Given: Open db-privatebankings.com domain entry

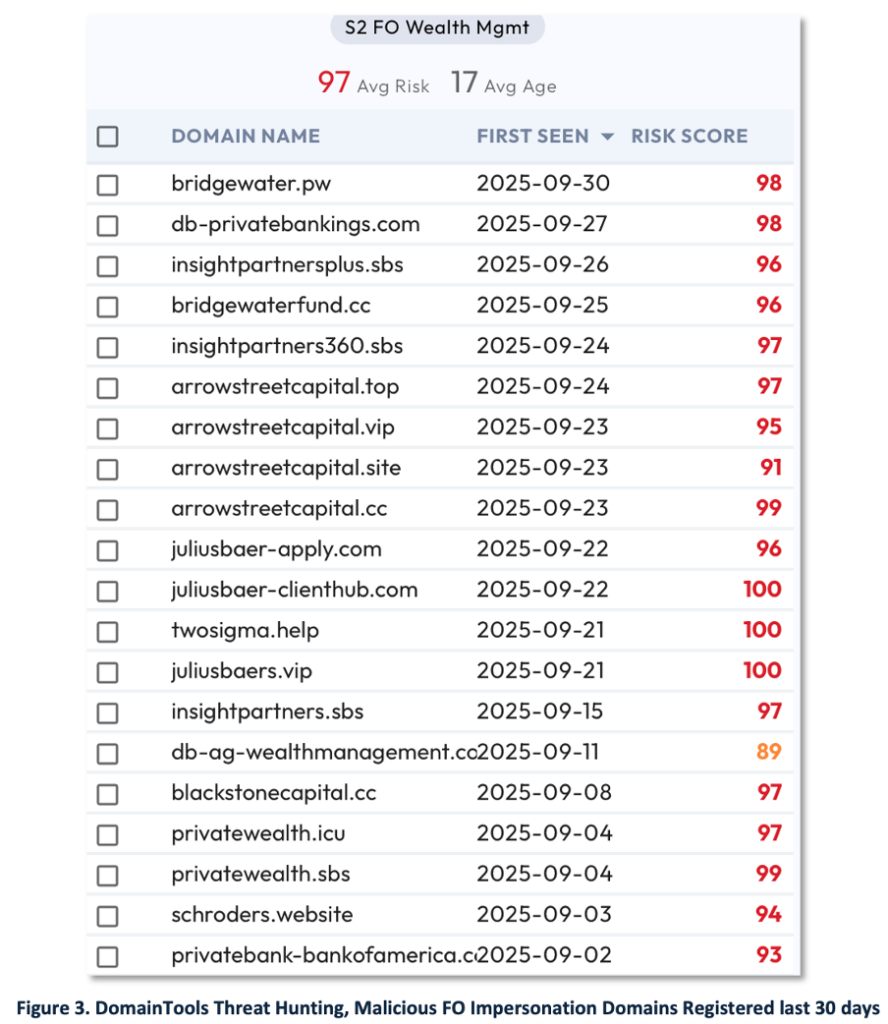Looking at the screenshot, I should pyautogui.click(x=295, y=224).
